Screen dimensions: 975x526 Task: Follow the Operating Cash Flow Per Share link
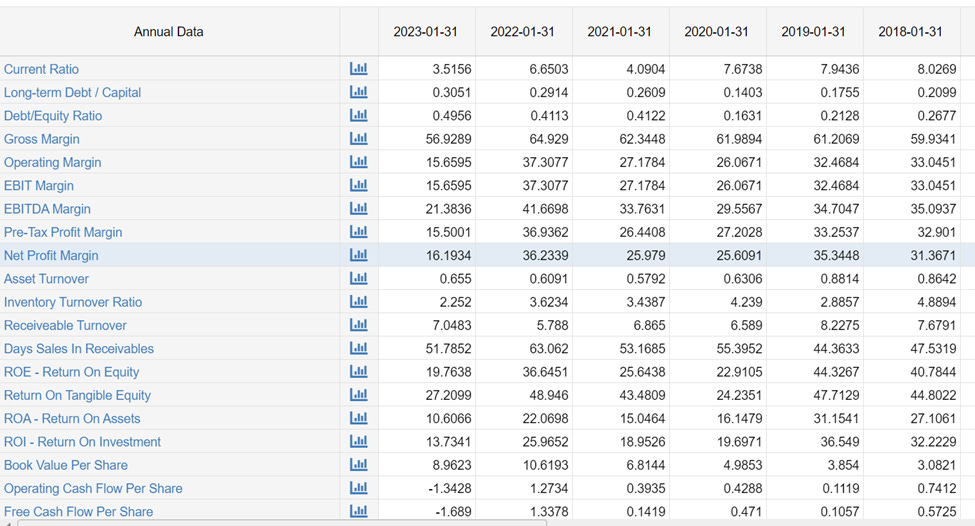pos(93,489)
